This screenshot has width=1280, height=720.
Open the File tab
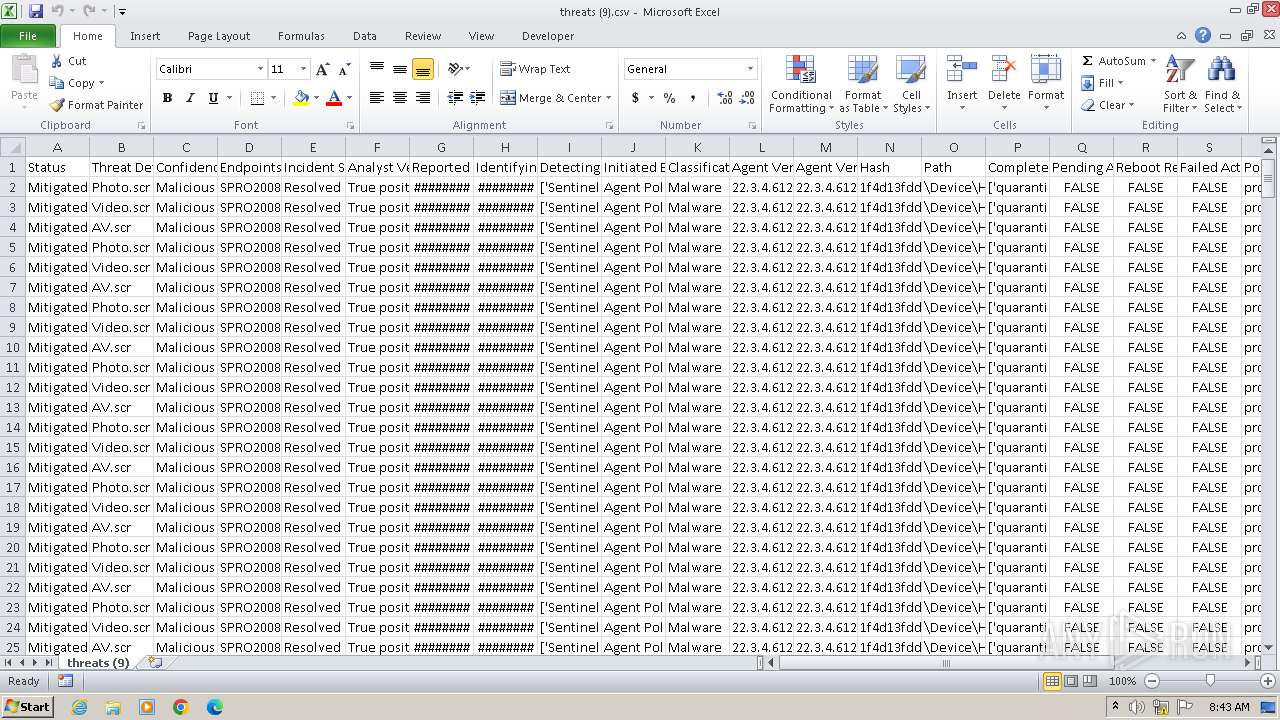(x=28, y=36)
